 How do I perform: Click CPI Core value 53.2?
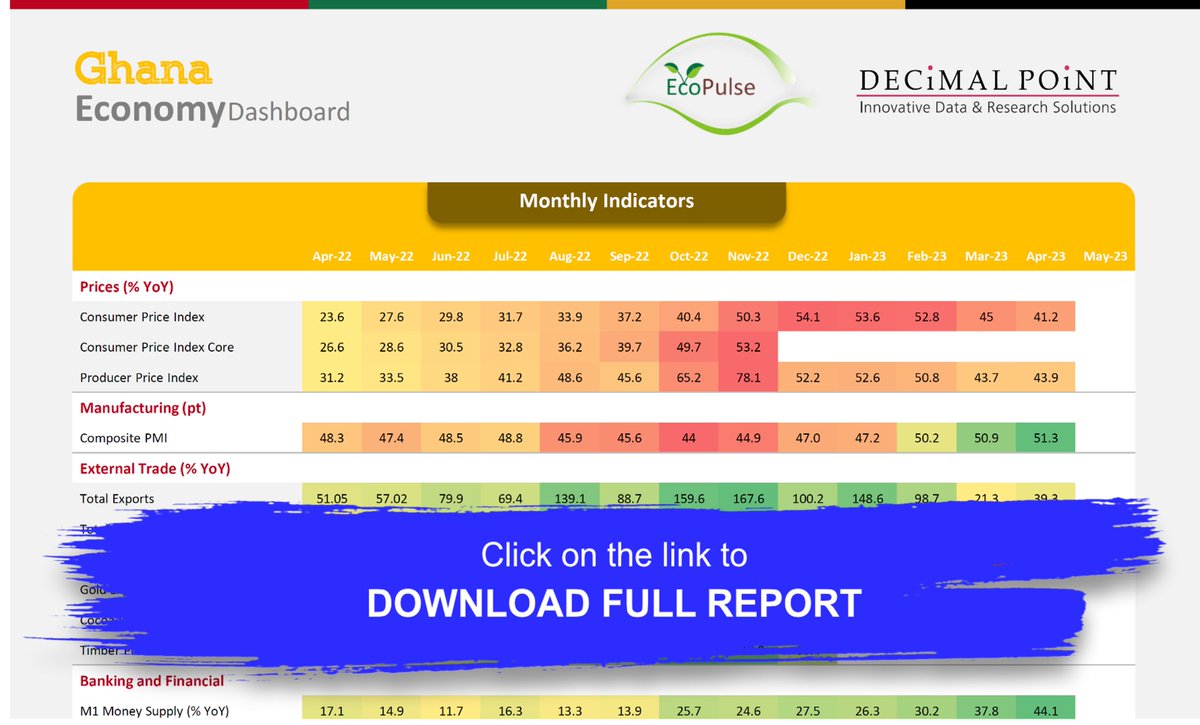748,347
